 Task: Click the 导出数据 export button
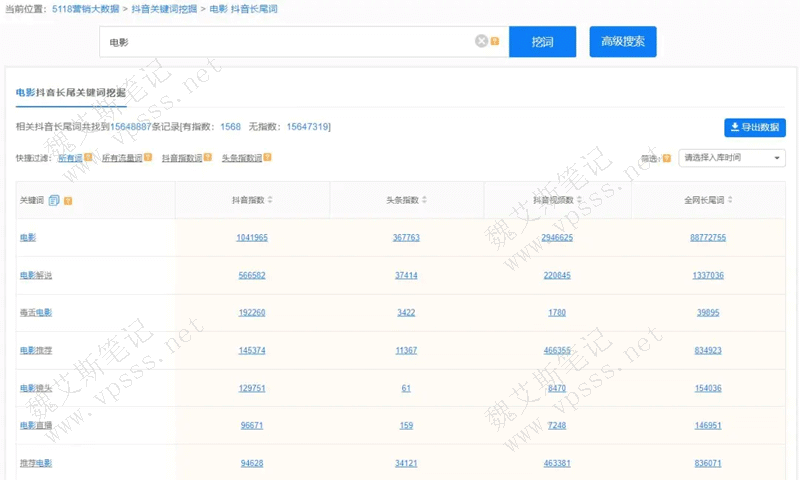[755, 127]
